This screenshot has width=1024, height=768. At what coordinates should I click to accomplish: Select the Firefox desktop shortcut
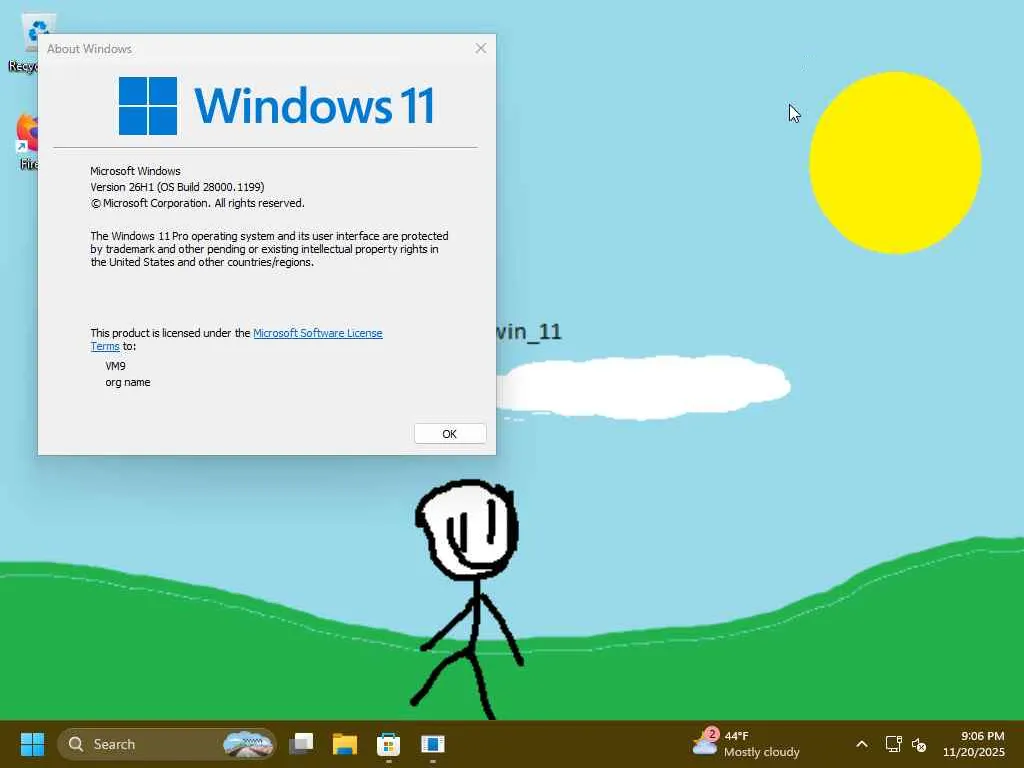click(x=27, y=142)
